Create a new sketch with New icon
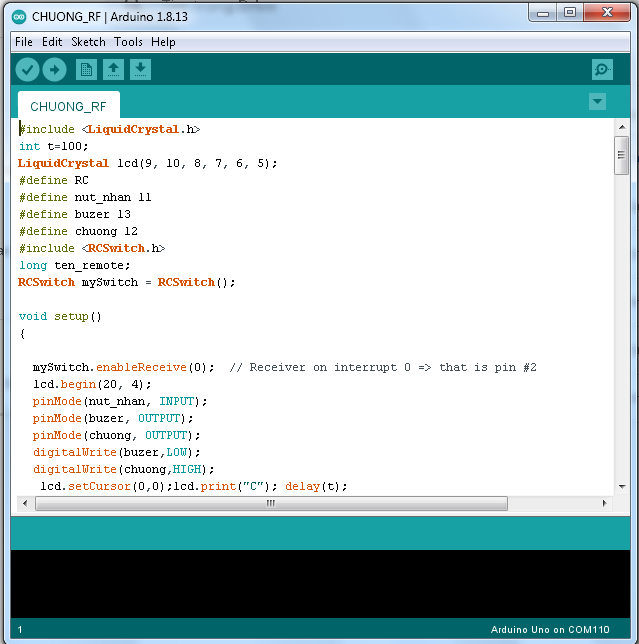 87,69
